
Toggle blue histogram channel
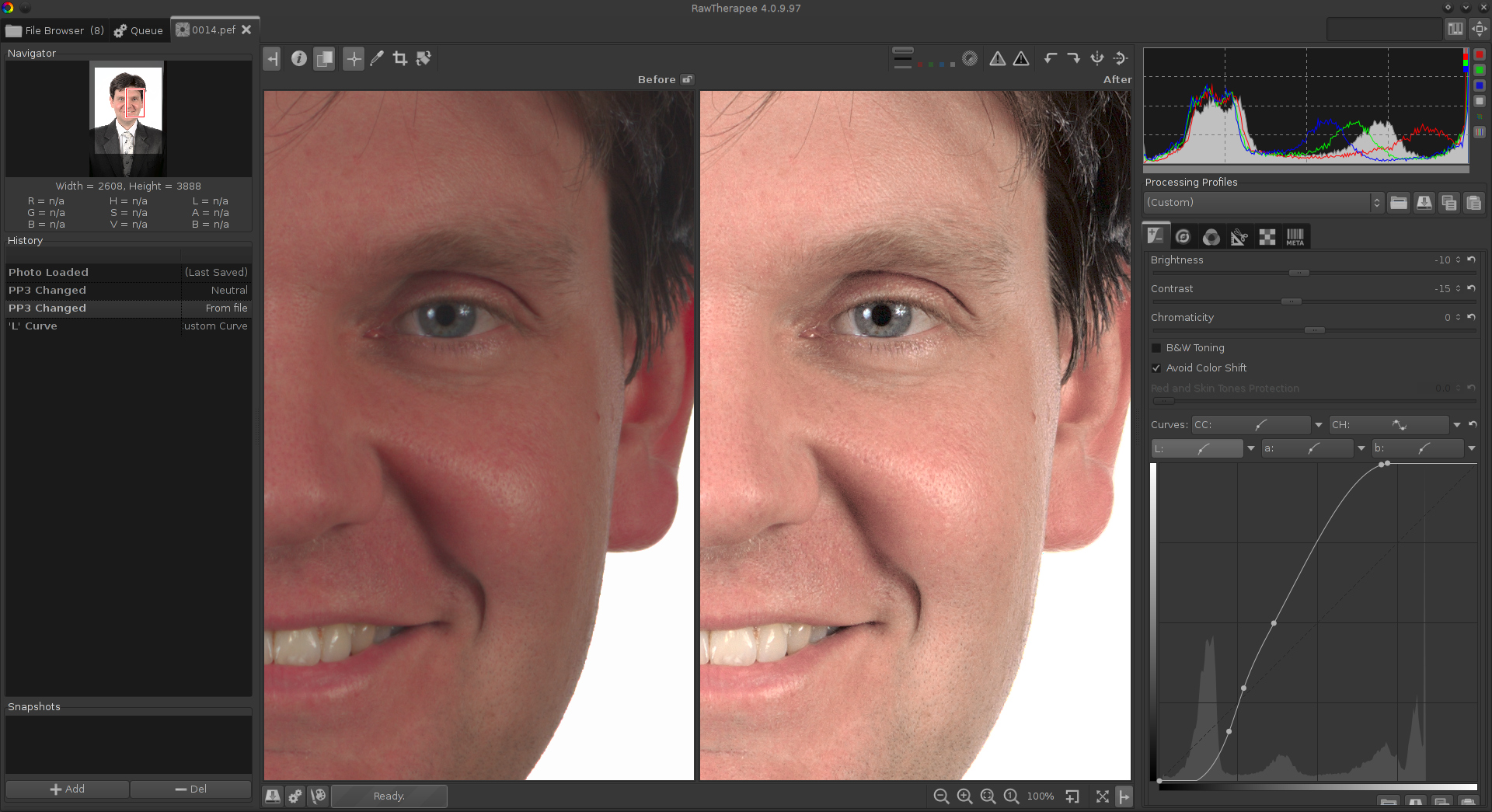click(x=1480, y=85)
